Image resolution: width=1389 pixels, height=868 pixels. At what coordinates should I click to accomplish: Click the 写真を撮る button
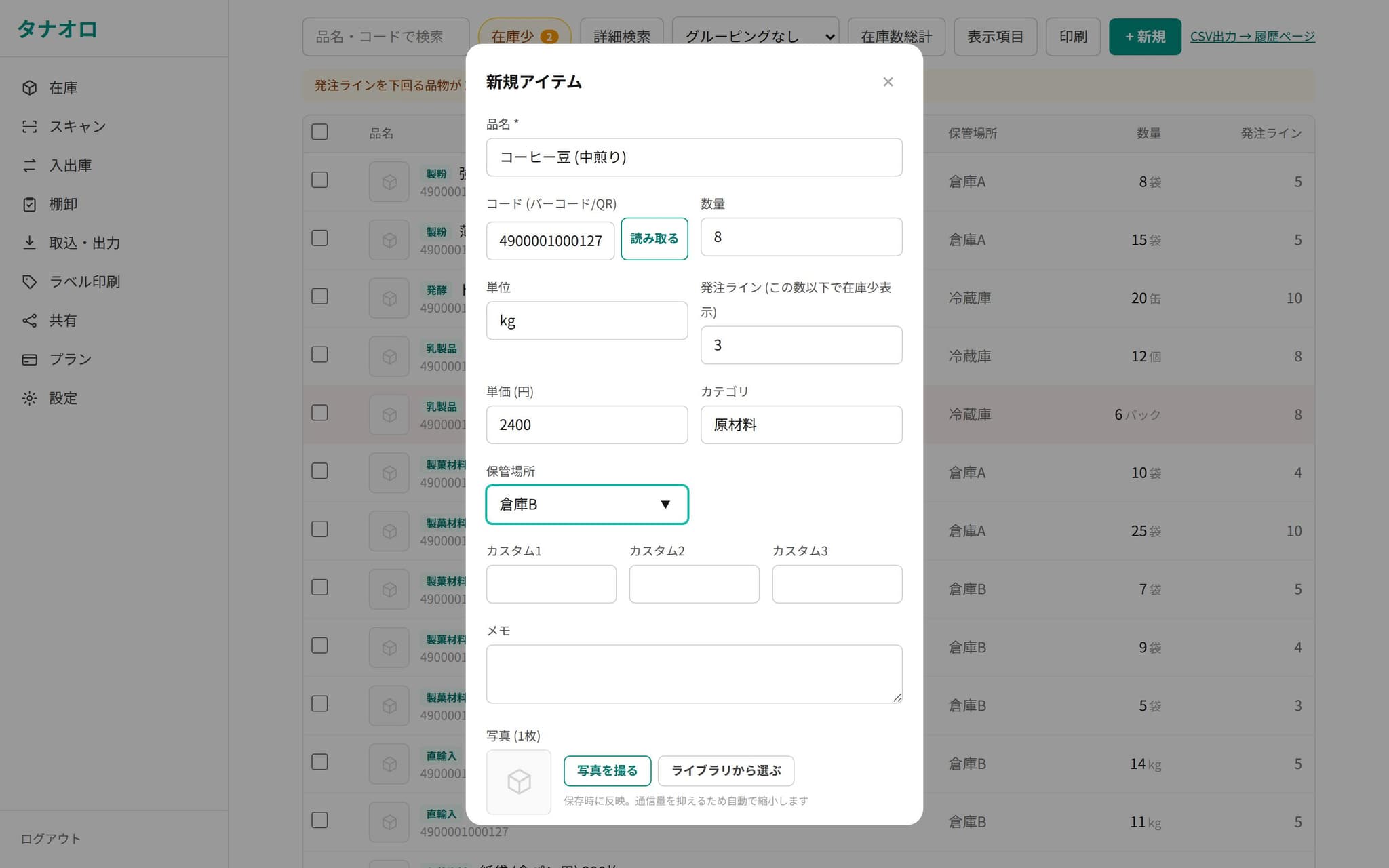(x=607, y=771)
